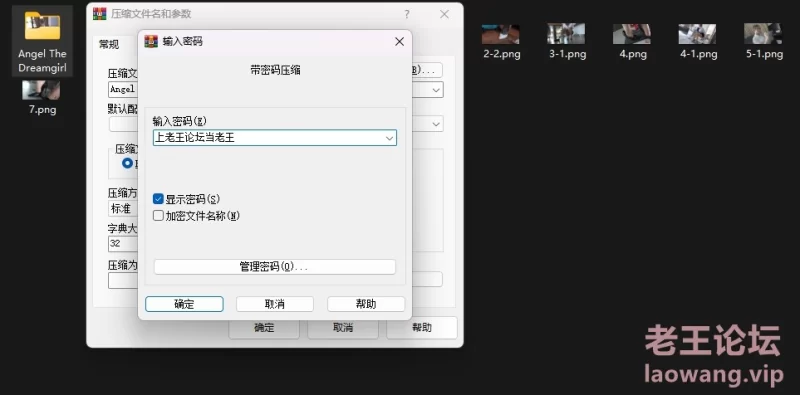Select the archive format radio button in background window
This screenshot has width=800, height=395.
128,163
